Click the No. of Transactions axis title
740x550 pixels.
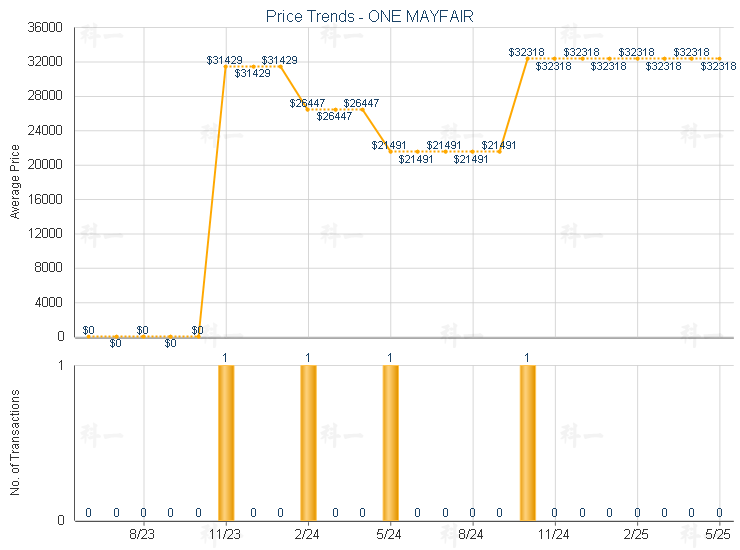coord(15,442)
